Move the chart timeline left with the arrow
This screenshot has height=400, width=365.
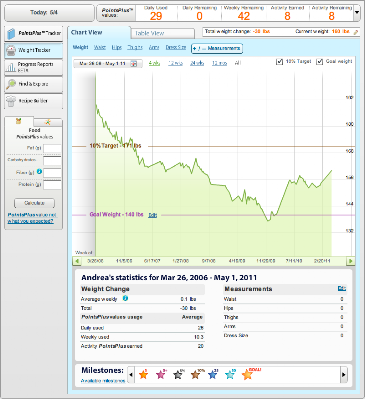[x=77, y=261]
